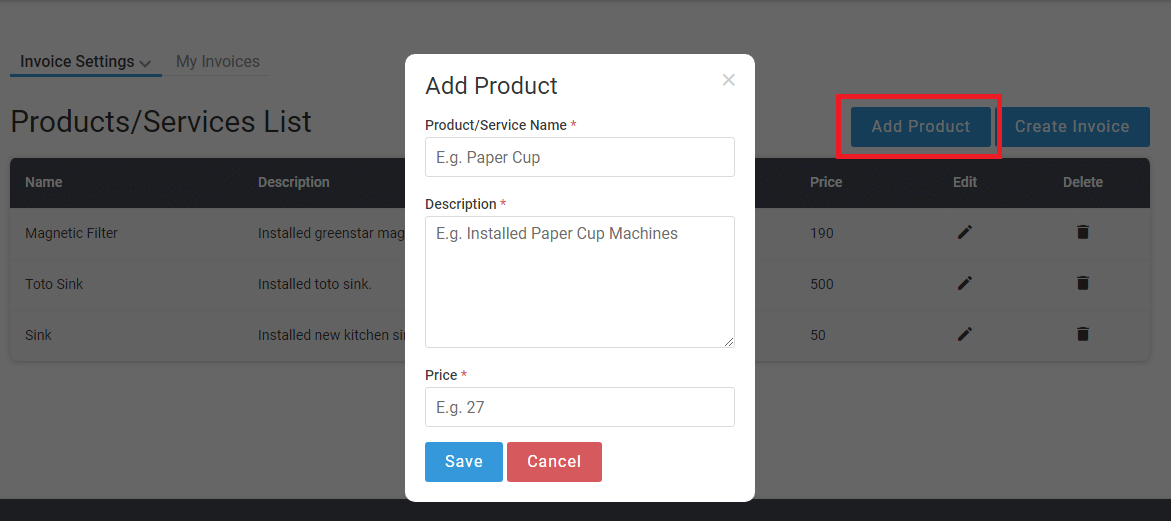Click the Create Invoice button

click(1072, 127)
